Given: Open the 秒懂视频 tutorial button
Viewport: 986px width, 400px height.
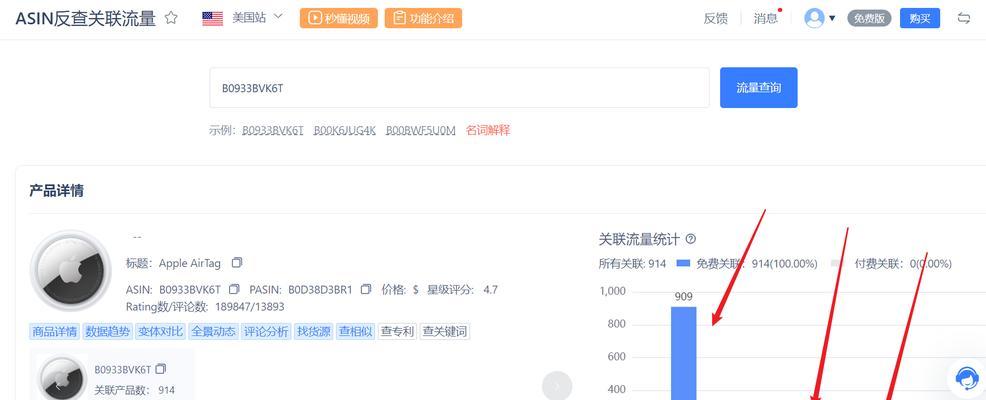Looking at the screenshot, I should 338,18.
